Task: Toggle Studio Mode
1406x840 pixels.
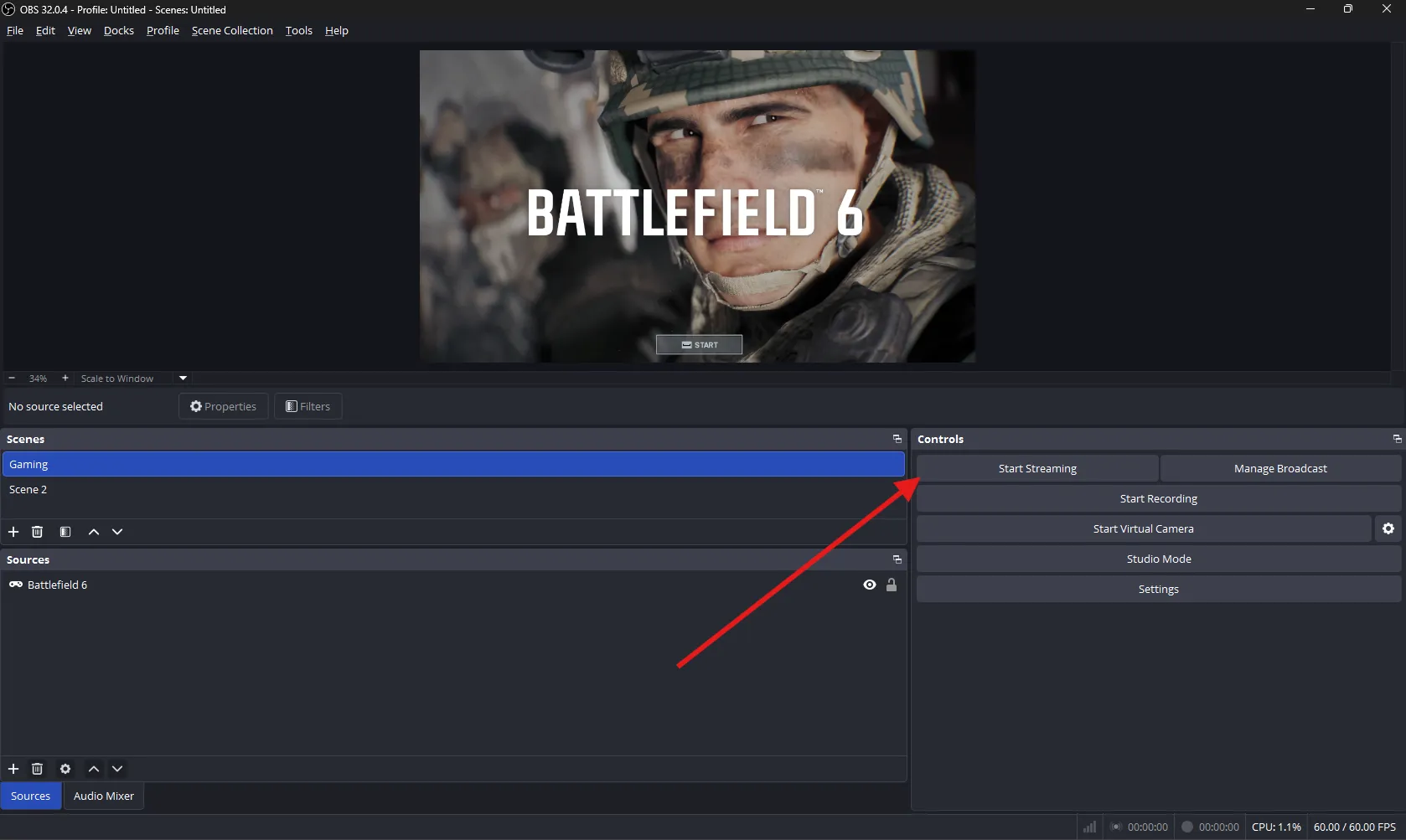Action: tap(1158, 559)
